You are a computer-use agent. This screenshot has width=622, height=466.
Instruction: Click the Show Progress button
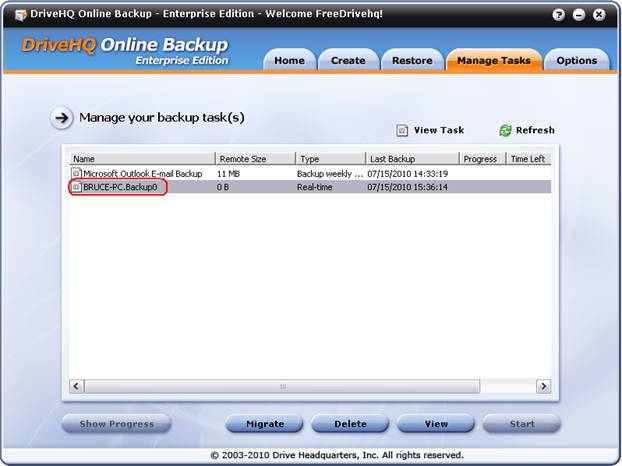[x=117, y=424]
